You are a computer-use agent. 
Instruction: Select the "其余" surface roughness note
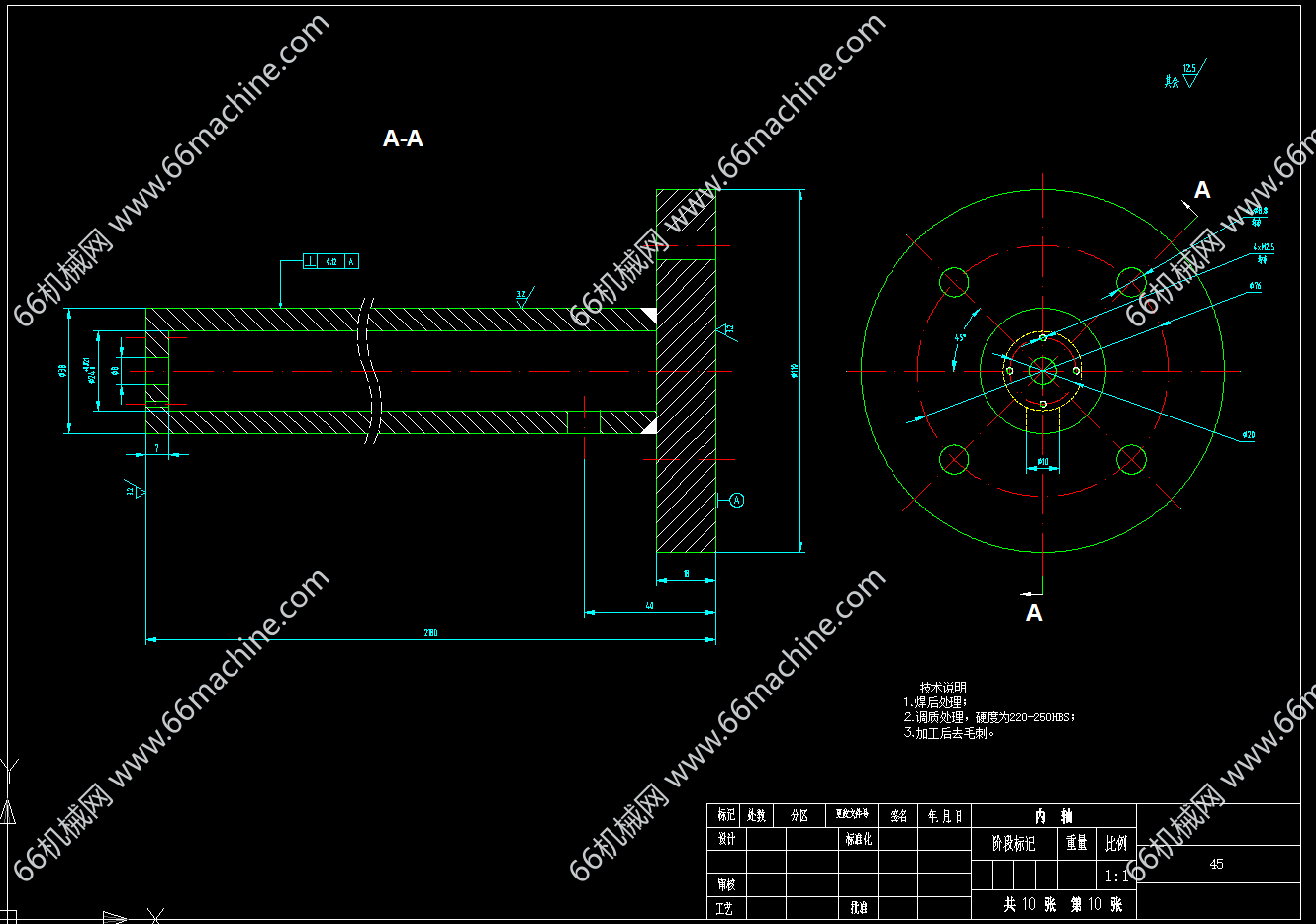click(x=1172, y=82)
